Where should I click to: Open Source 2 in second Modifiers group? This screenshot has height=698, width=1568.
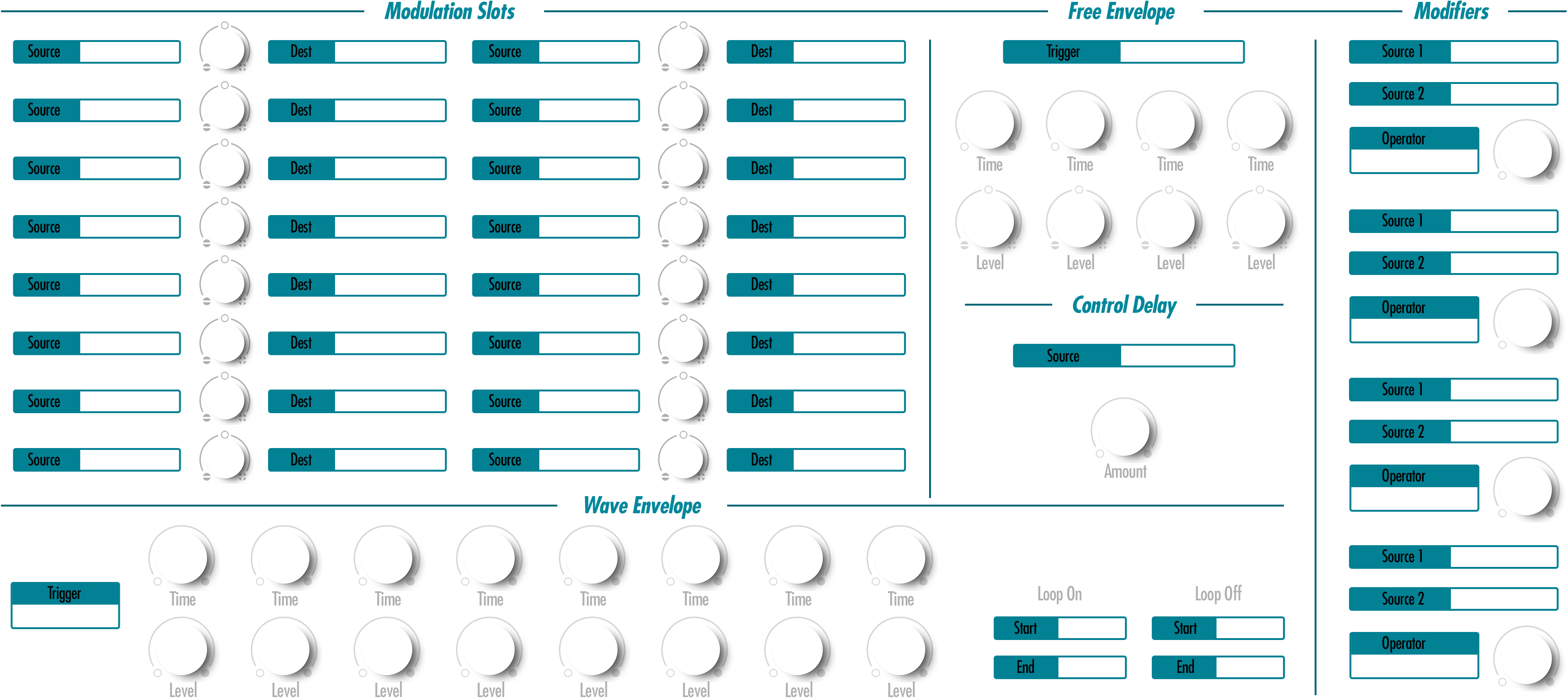tap(1453, 263)
